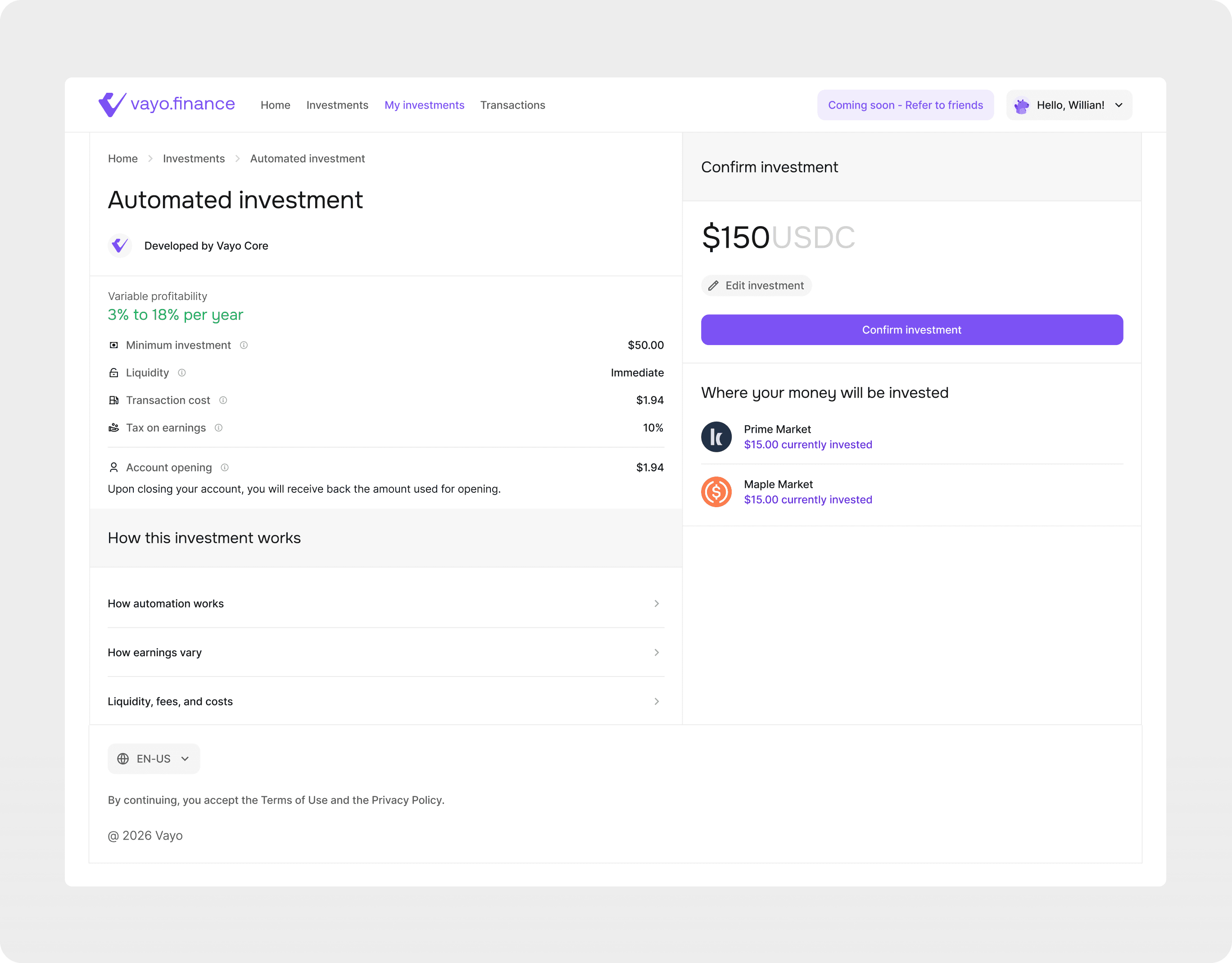Click the Terms of Use and Privacy Policy sentence
This screenshot has height=963, width=1232.
point(276,800)
